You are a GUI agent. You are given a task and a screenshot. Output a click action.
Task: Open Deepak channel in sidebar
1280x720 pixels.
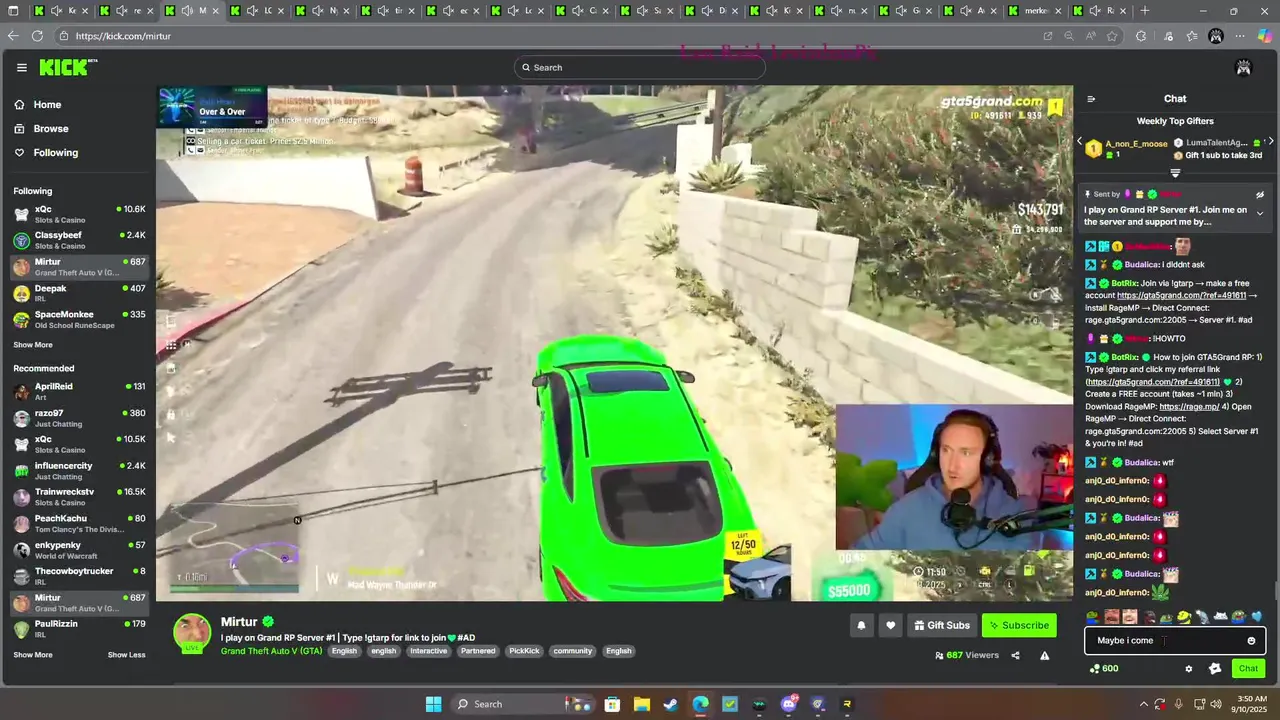pos(78,293)
